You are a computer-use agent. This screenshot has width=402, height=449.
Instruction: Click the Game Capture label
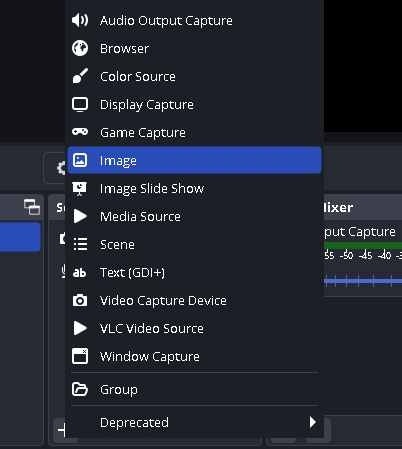click(143, 133)
